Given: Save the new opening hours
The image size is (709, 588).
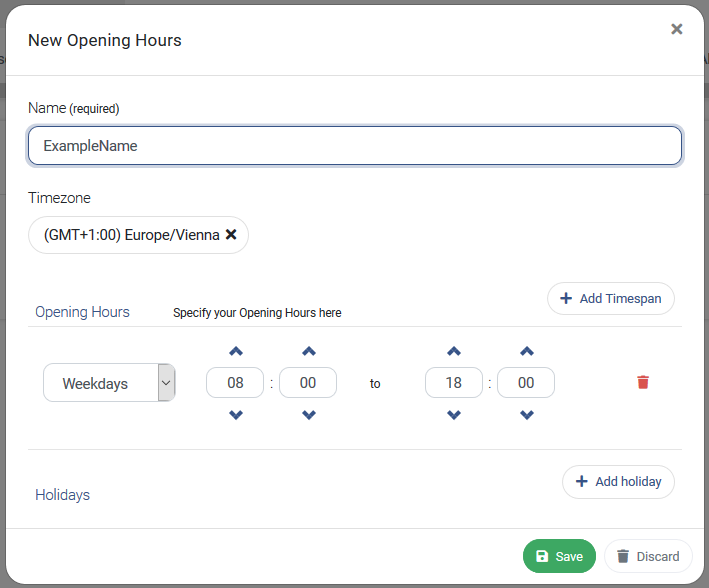Looking at the screenshot, I should 559,556.
